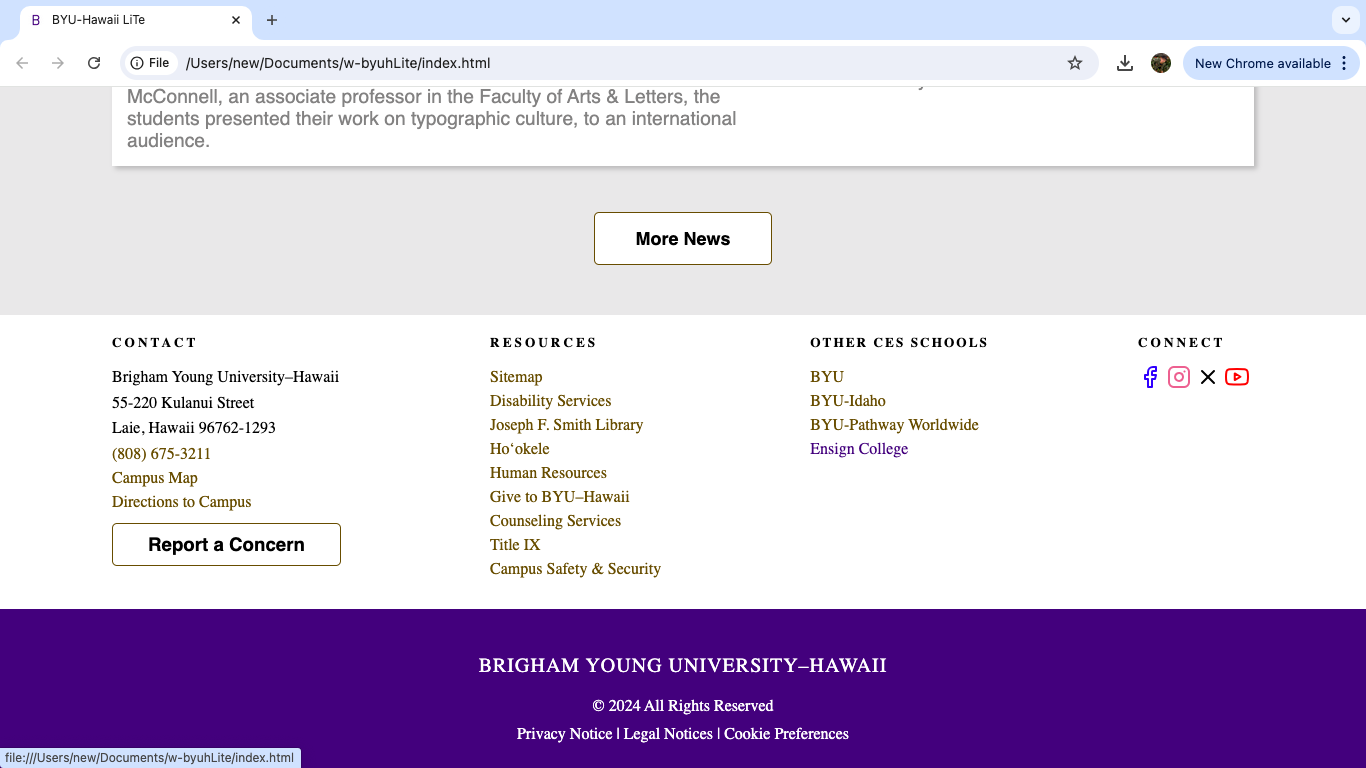The height and width of the screenshot is (768, 1366).
Task: Open a new tab with plus icon
Action: pos(272,20)
